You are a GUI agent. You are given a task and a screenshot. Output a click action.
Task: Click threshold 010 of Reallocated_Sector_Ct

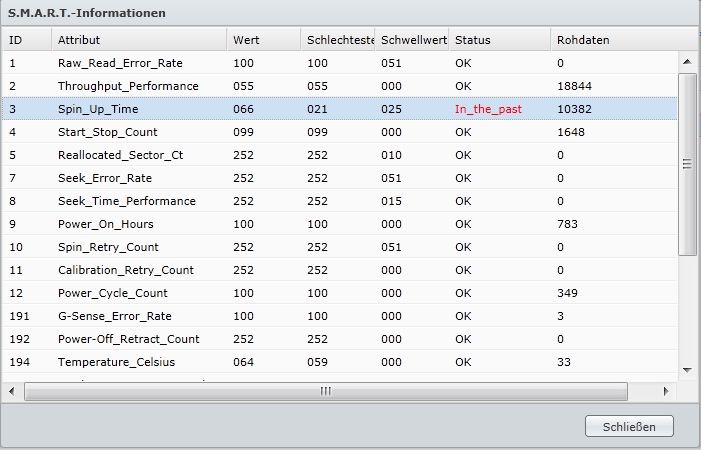pyautogui.click(x=391, y=155)
